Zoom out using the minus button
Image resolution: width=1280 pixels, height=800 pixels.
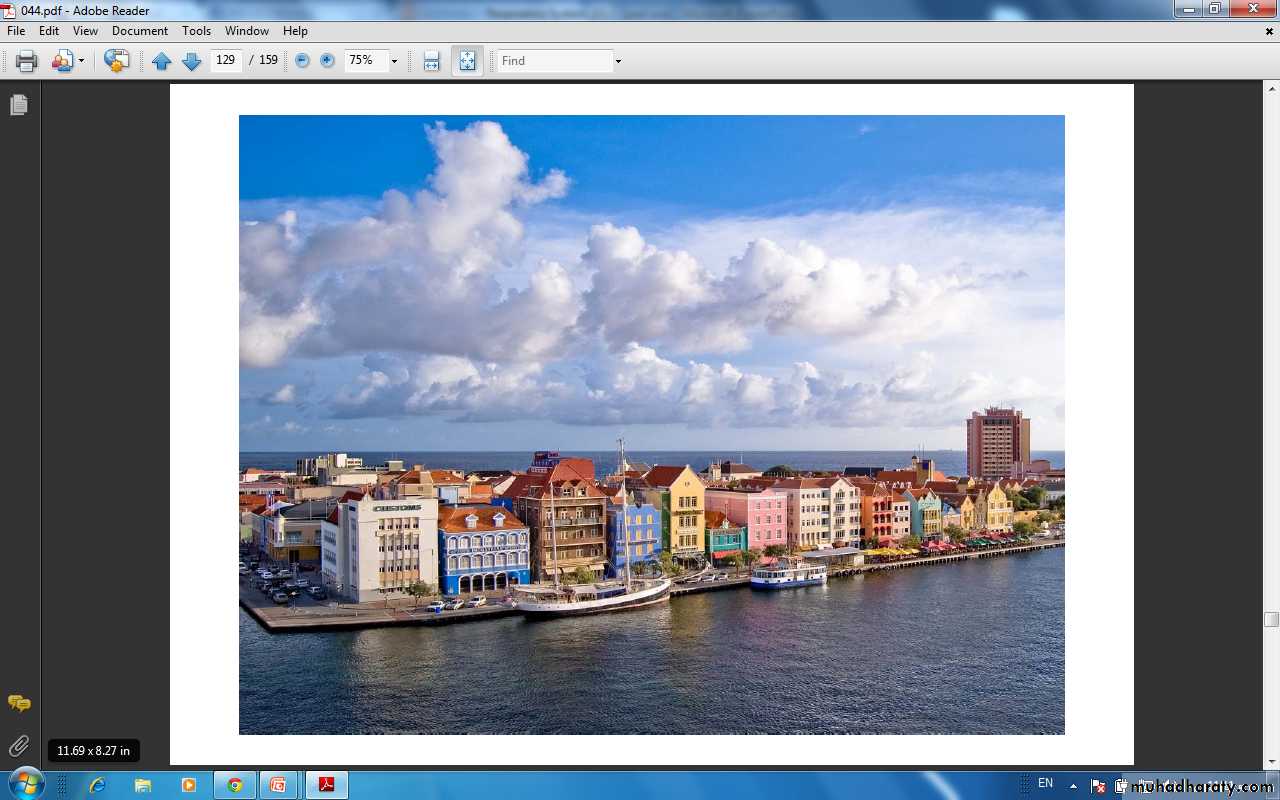pyautogui.click(x=302, y=61)
